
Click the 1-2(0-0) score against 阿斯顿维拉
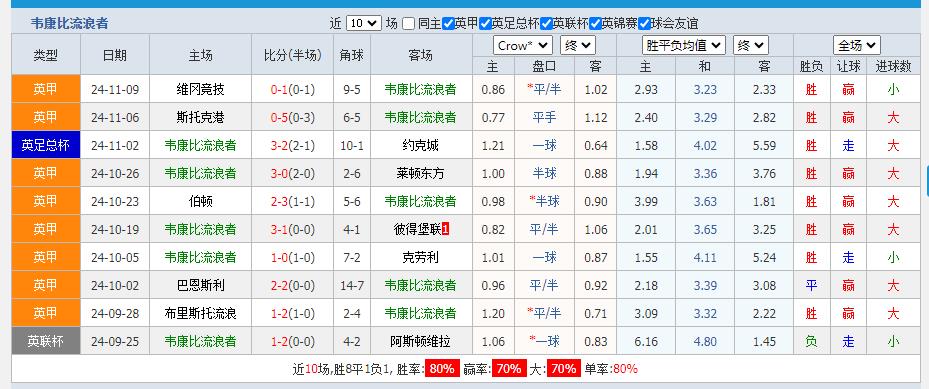293,342
